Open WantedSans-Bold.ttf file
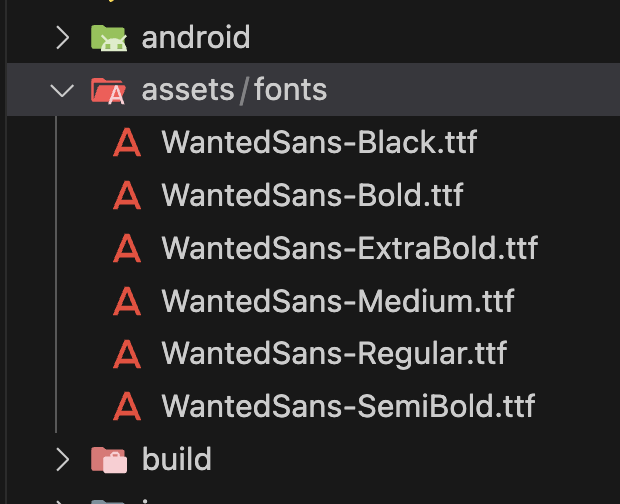Viewport: 620px width, 504px height. pos(312,195)
